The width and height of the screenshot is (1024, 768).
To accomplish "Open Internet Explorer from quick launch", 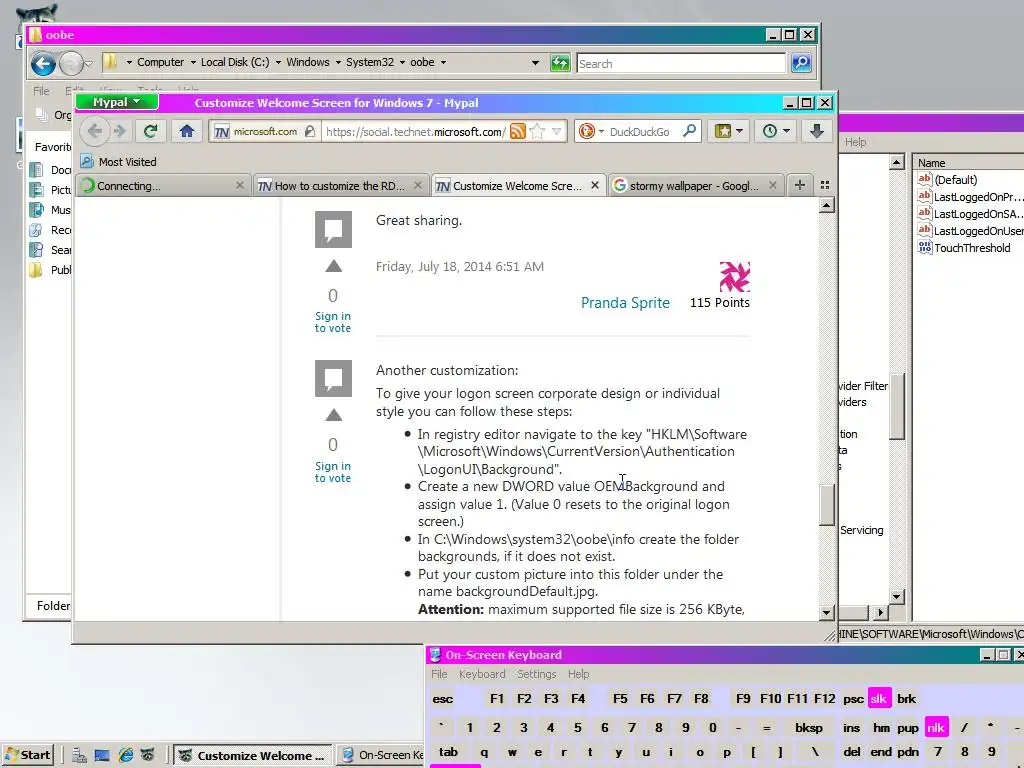I will pyautogui.click(x=125, y=756).
